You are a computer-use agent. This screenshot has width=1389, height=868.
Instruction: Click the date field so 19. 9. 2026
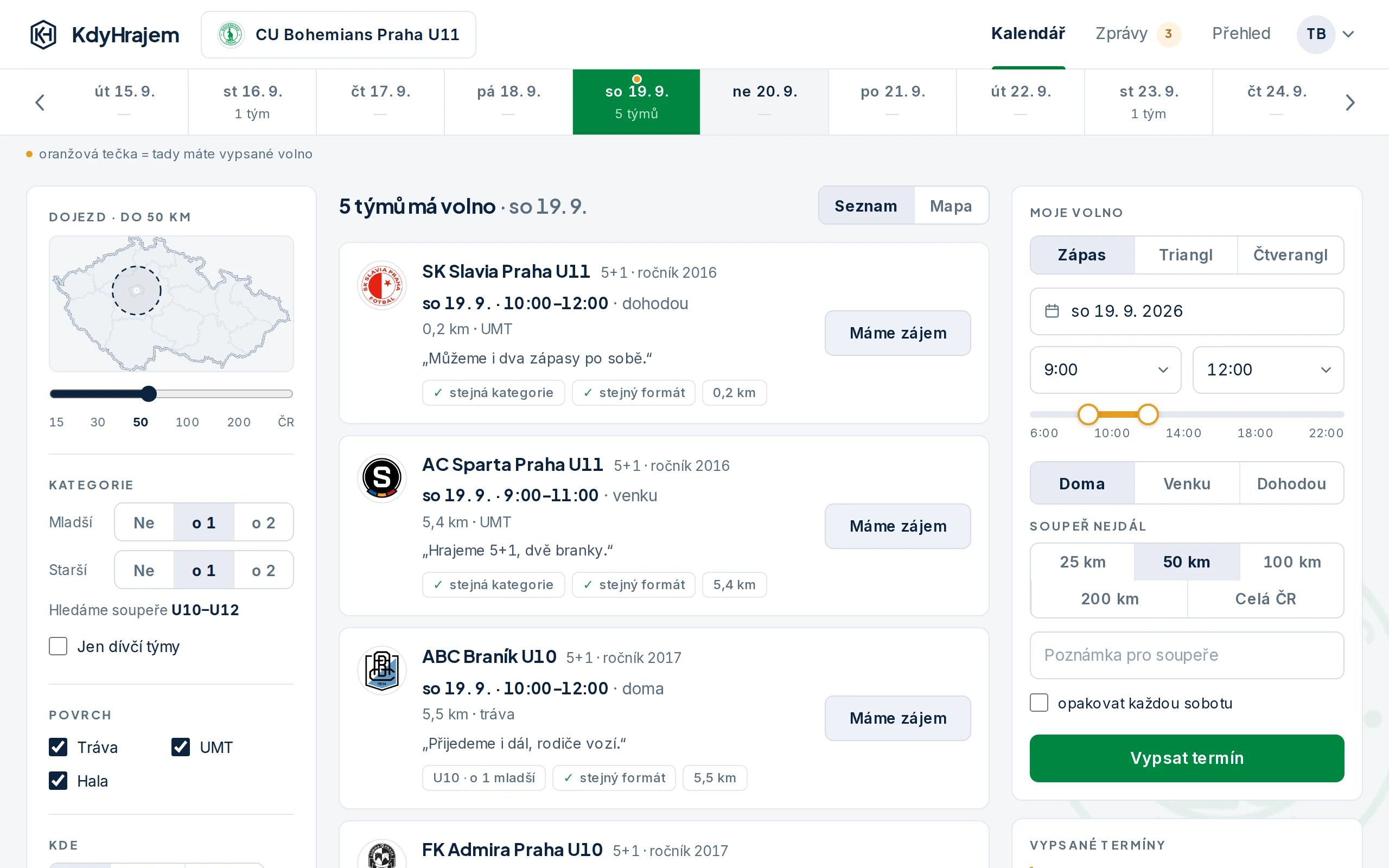tap(1187, 311)
